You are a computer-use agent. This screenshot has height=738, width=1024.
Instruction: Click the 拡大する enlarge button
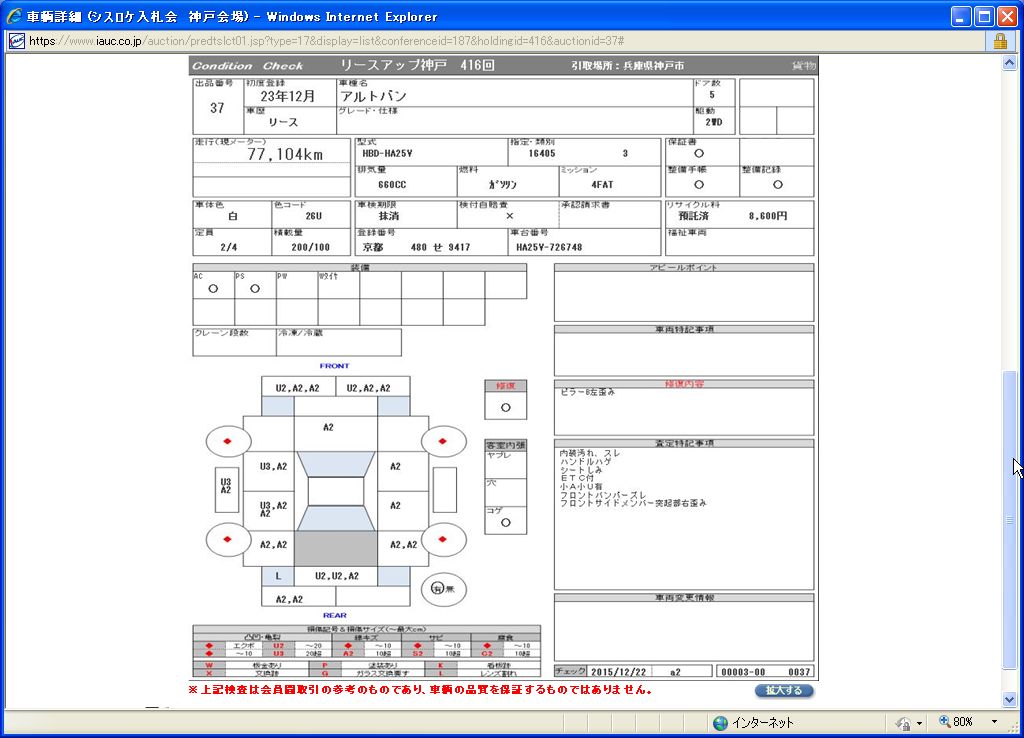tap(784, 691)
